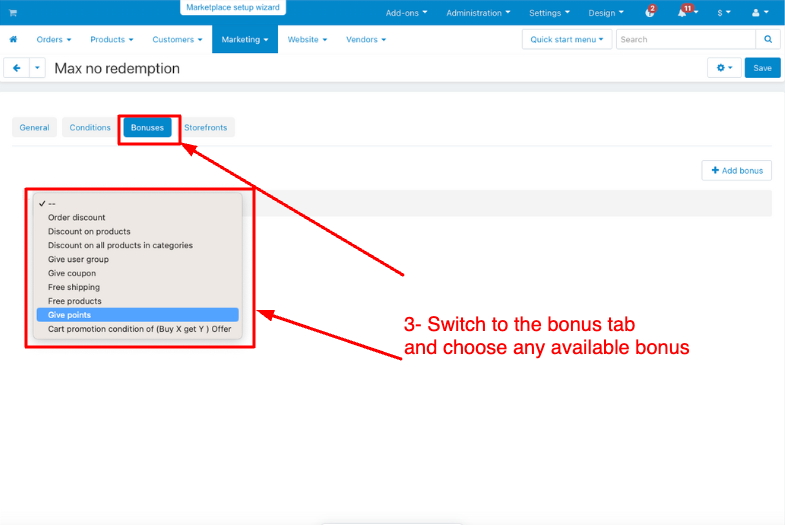Image resolution: width=785 pixels, height=525 pixels.
Task: Save the promotion with Save button
Action: click(x=762, y=68)
